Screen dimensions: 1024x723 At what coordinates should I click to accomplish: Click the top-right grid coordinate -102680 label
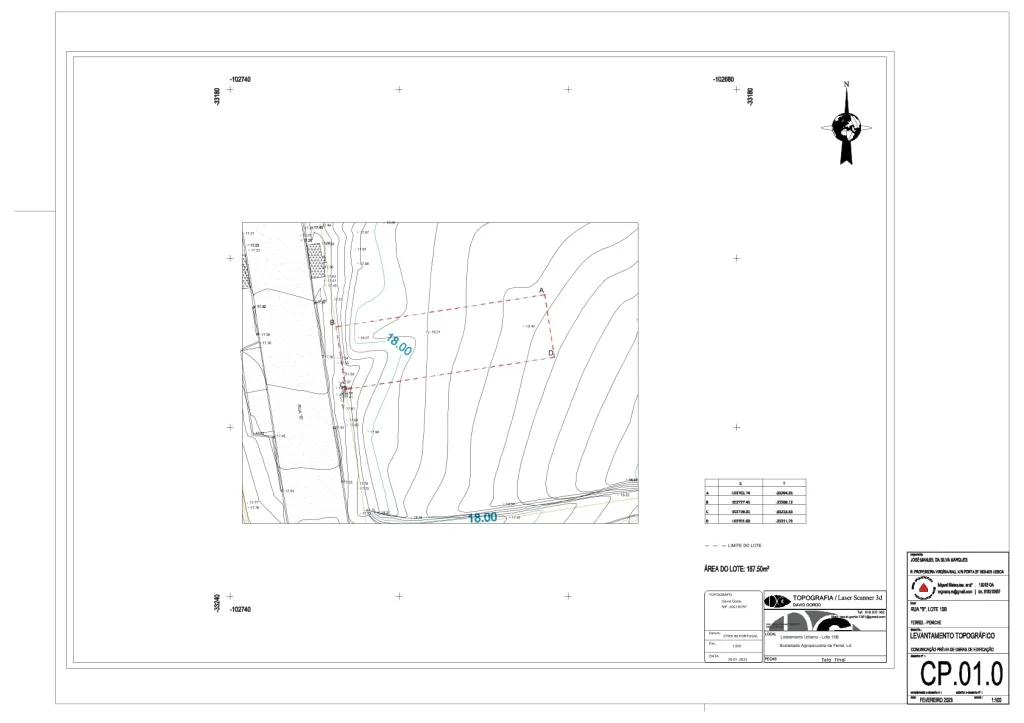coord(724,80)
